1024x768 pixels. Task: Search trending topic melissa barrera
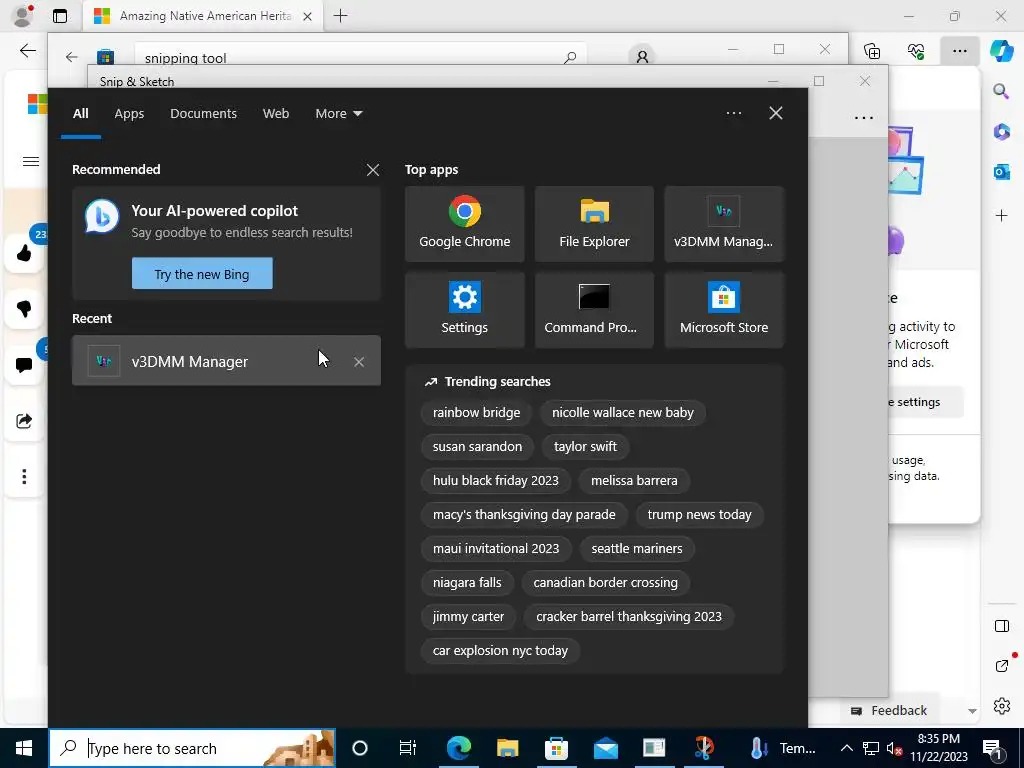click(x=634, y=481)
